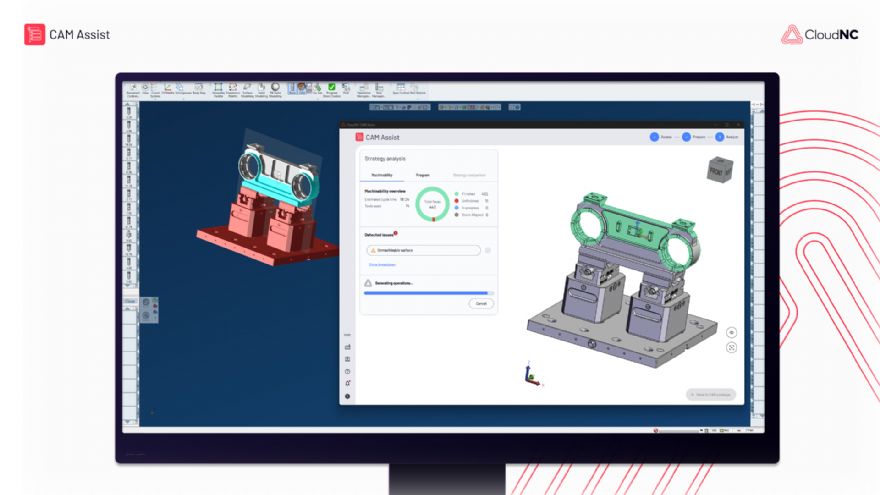Click the Cancel button under the progress bar
880x495 pixels.
[481, 304]
